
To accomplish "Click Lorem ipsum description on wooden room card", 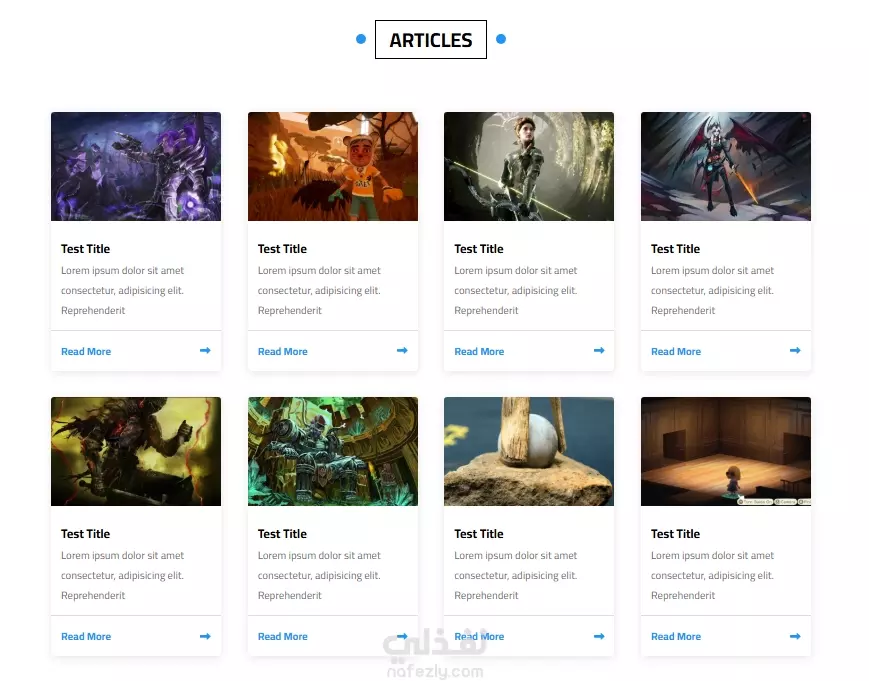I will (x=712, y=575).
